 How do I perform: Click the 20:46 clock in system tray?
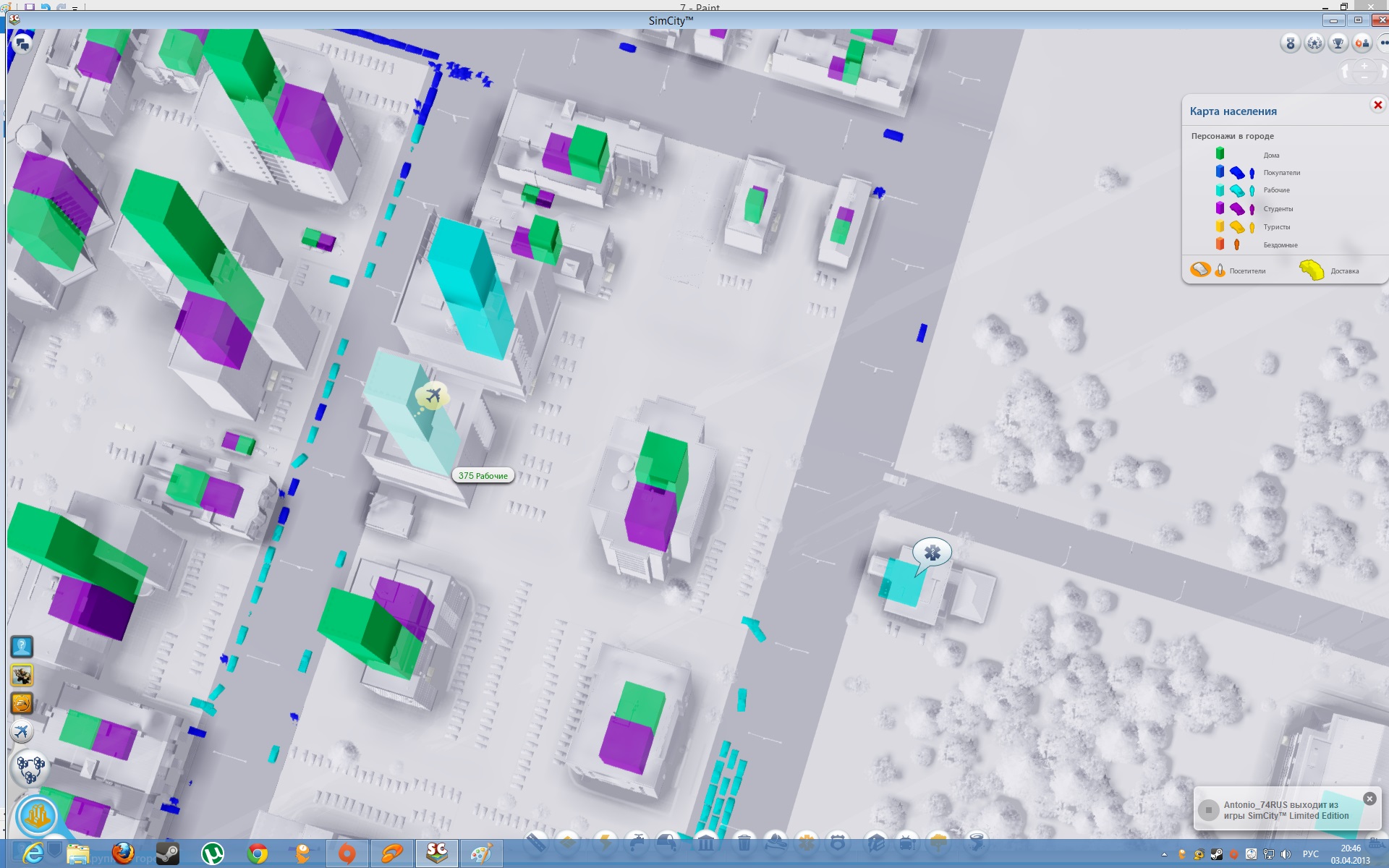(x=1351, y=848)
